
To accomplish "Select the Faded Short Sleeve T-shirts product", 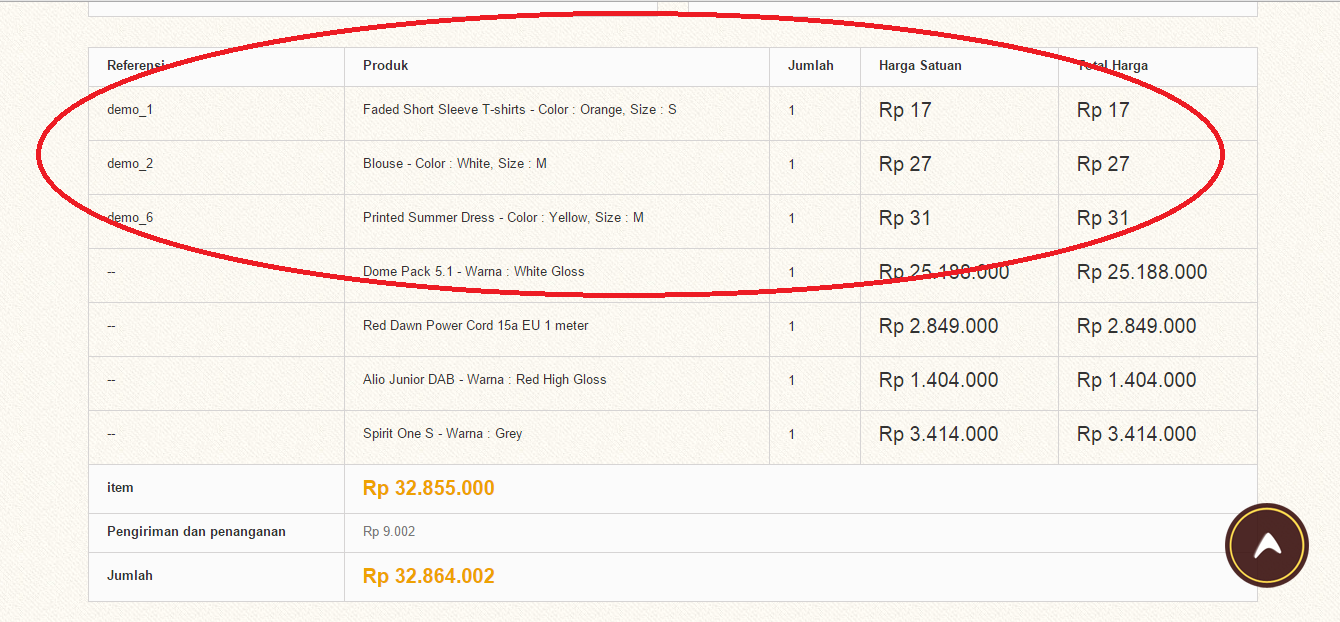I will point(519,110).
